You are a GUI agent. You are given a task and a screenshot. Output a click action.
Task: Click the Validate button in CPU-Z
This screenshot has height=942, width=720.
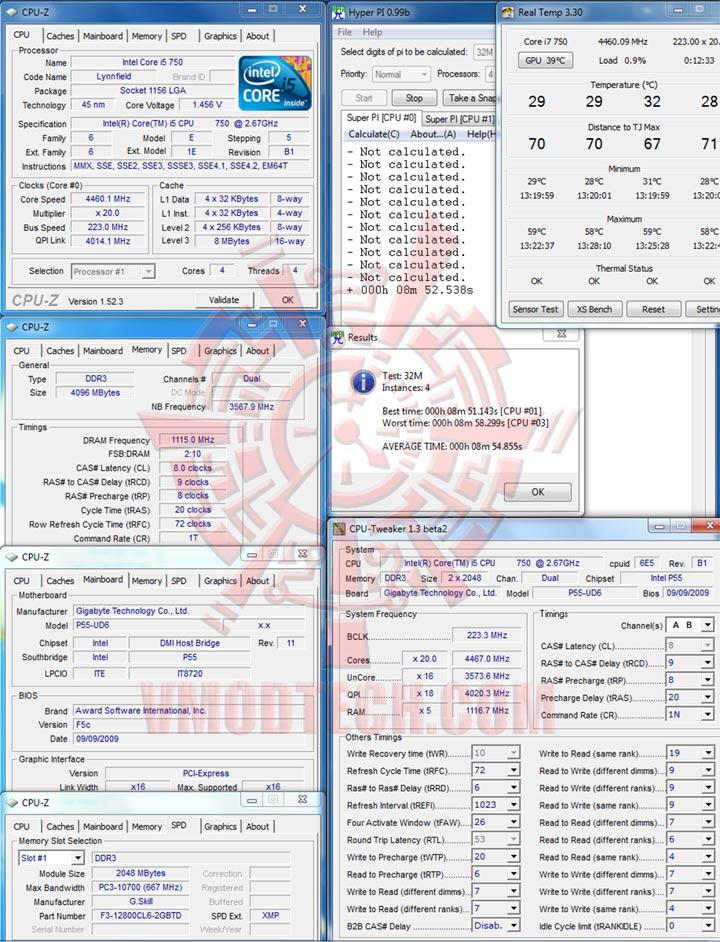point(224,300)
